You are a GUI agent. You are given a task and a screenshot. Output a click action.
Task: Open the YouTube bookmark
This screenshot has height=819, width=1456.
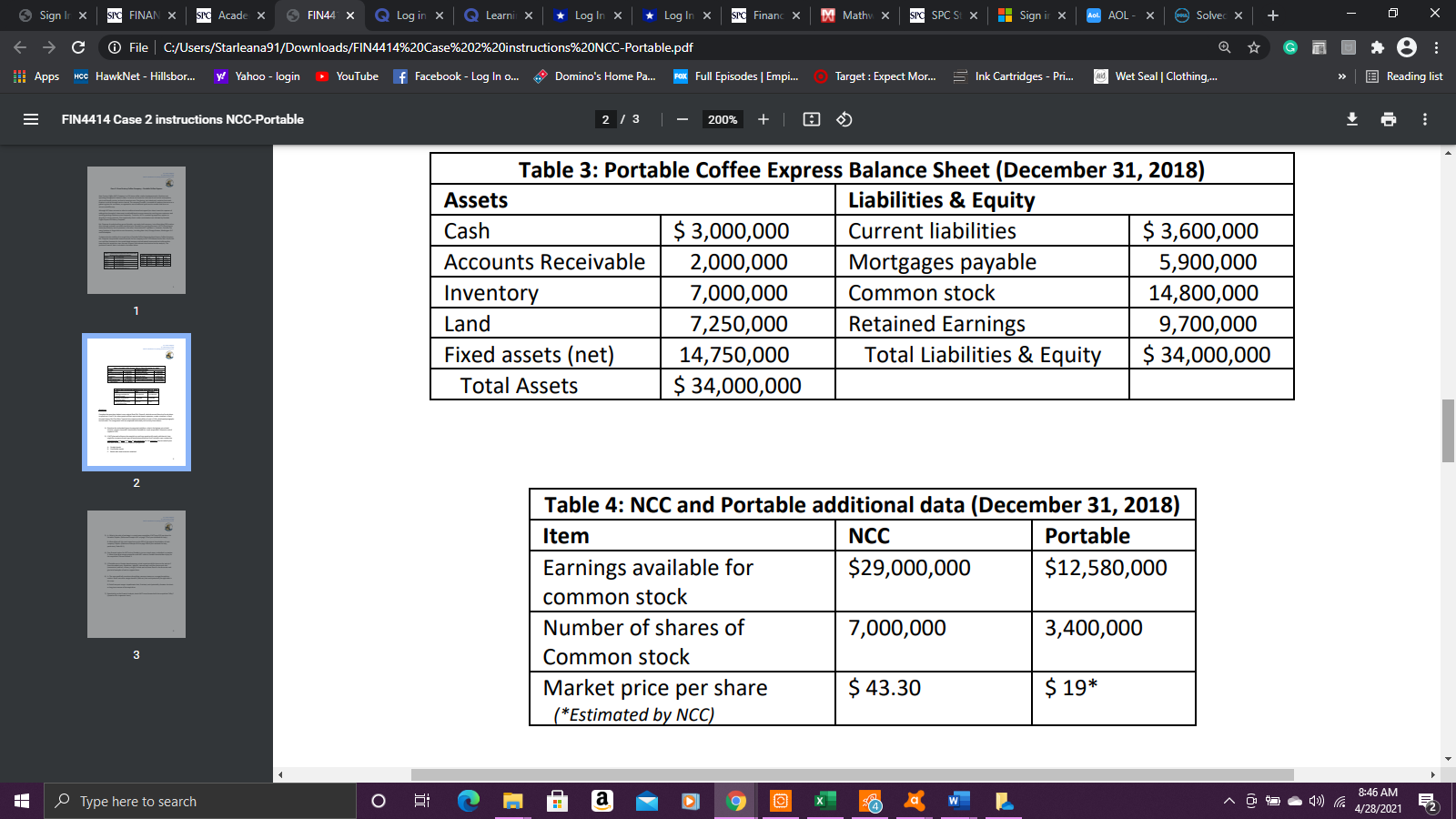347,76
